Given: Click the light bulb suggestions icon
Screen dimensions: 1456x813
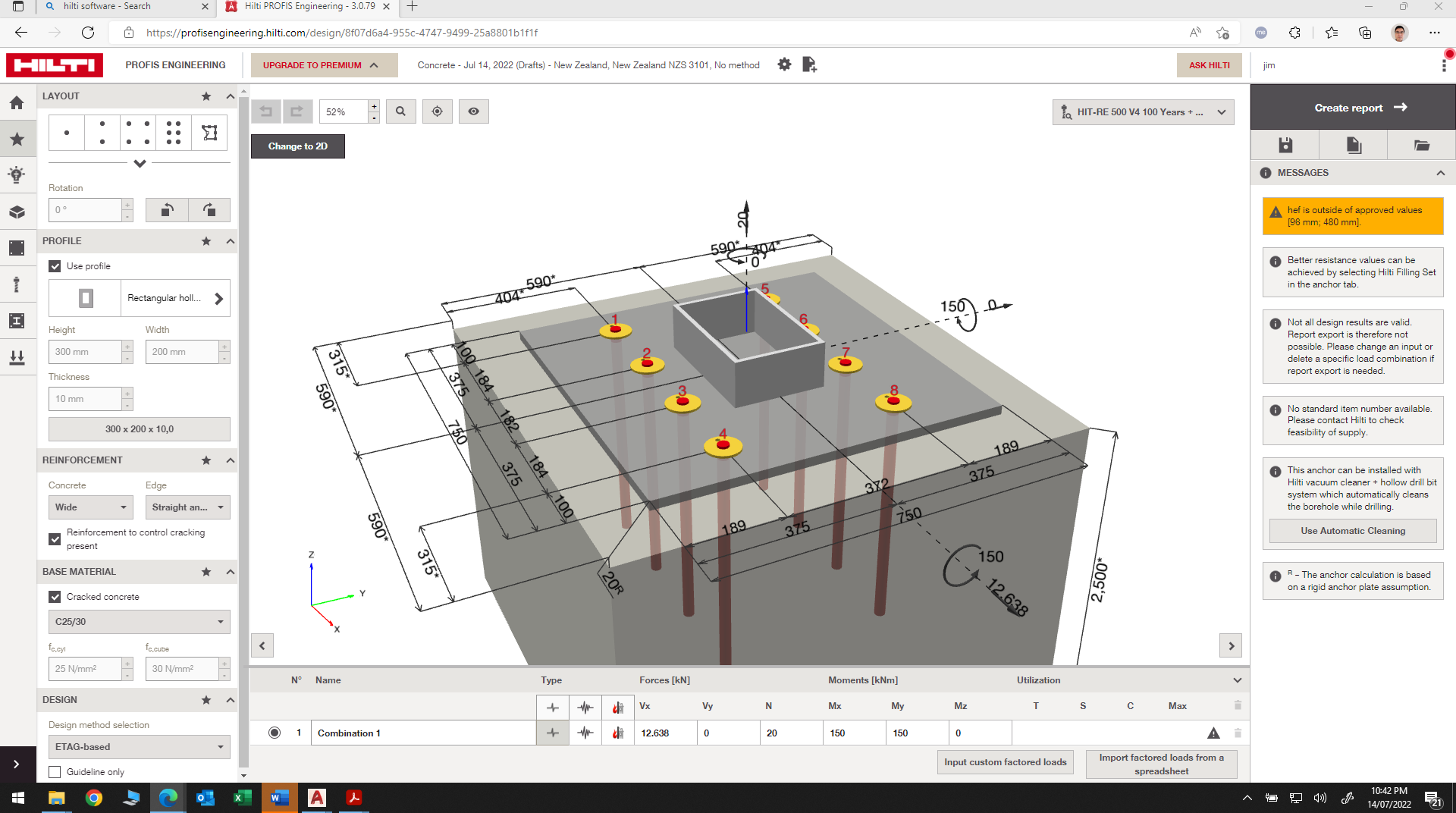Looking at the screenshot, I should pos(18,174).
